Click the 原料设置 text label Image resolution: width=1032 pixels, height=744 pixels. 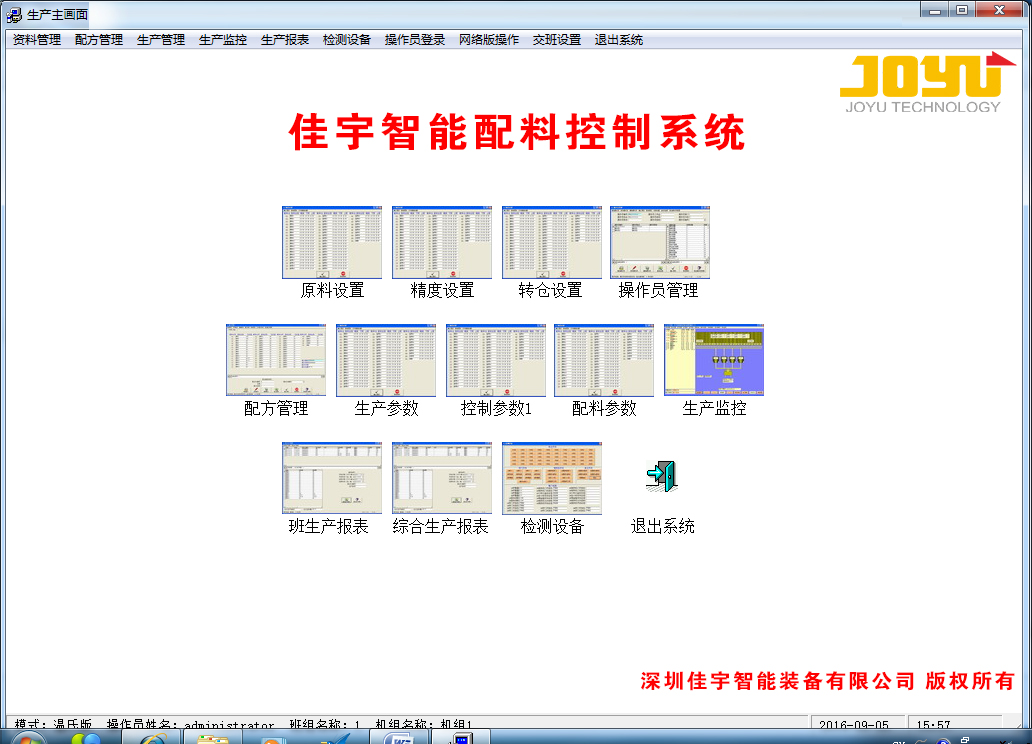click(332, 290)
